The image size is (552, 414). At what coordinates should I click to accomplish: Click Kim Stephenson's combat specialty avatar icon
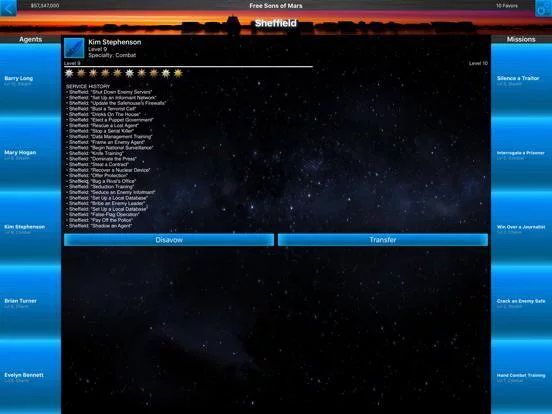pyautogui.click(x=74, y=48)
